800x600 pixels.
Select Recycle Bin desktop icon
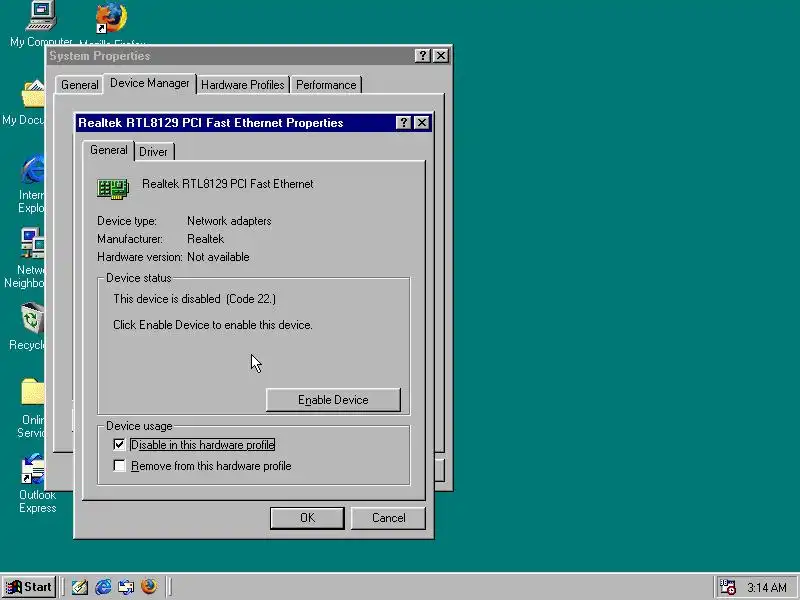click(27, 327)
